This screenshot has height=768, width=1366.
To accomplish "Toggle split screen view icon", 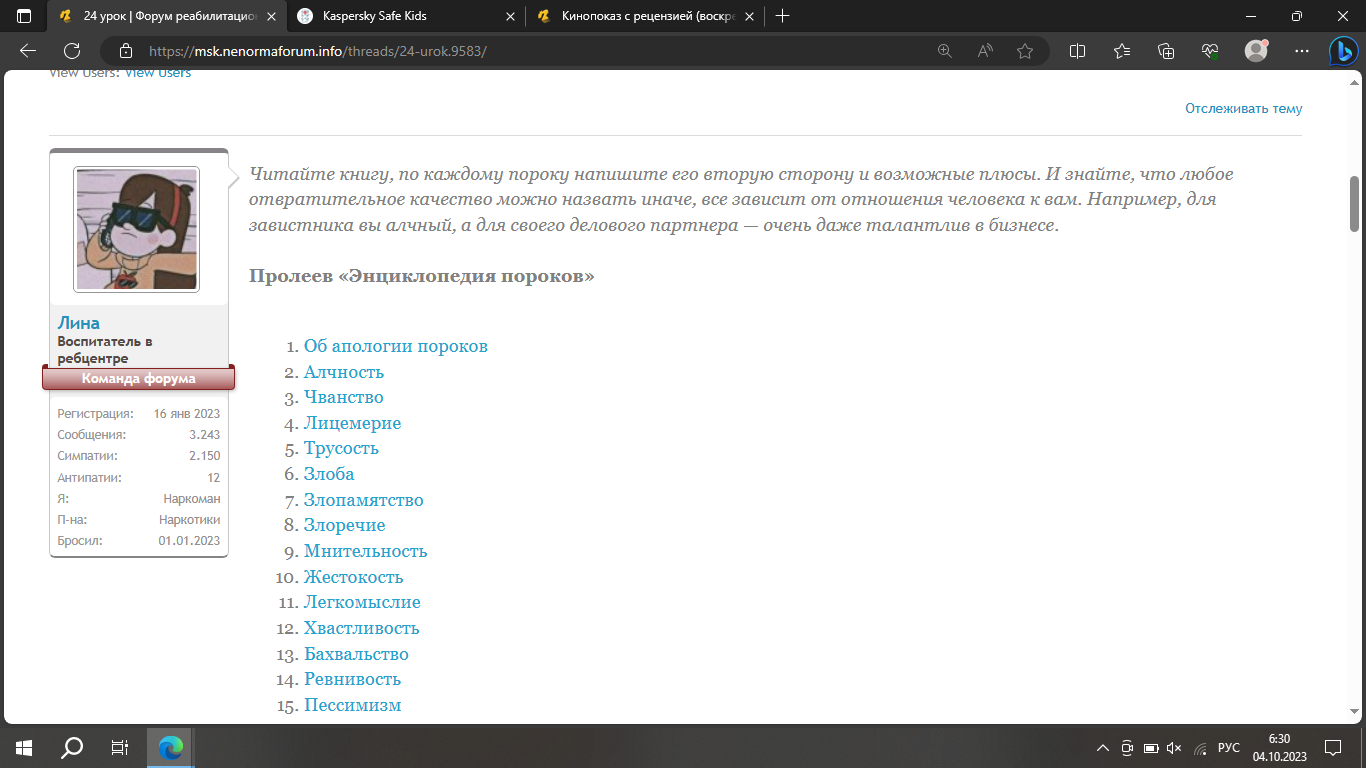I will [x=1078, y=51].
